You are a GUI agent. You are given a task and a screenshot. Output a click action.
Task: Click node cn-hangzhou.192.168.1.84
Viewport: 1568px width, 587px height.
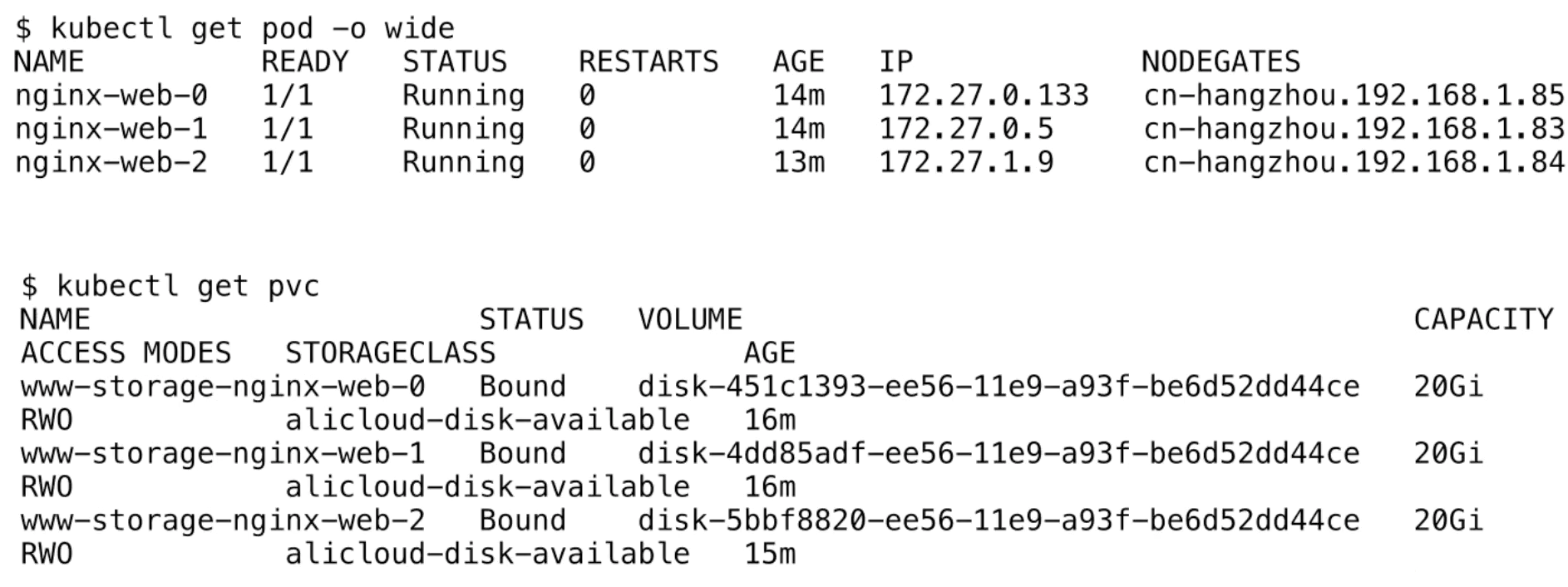1354,163
